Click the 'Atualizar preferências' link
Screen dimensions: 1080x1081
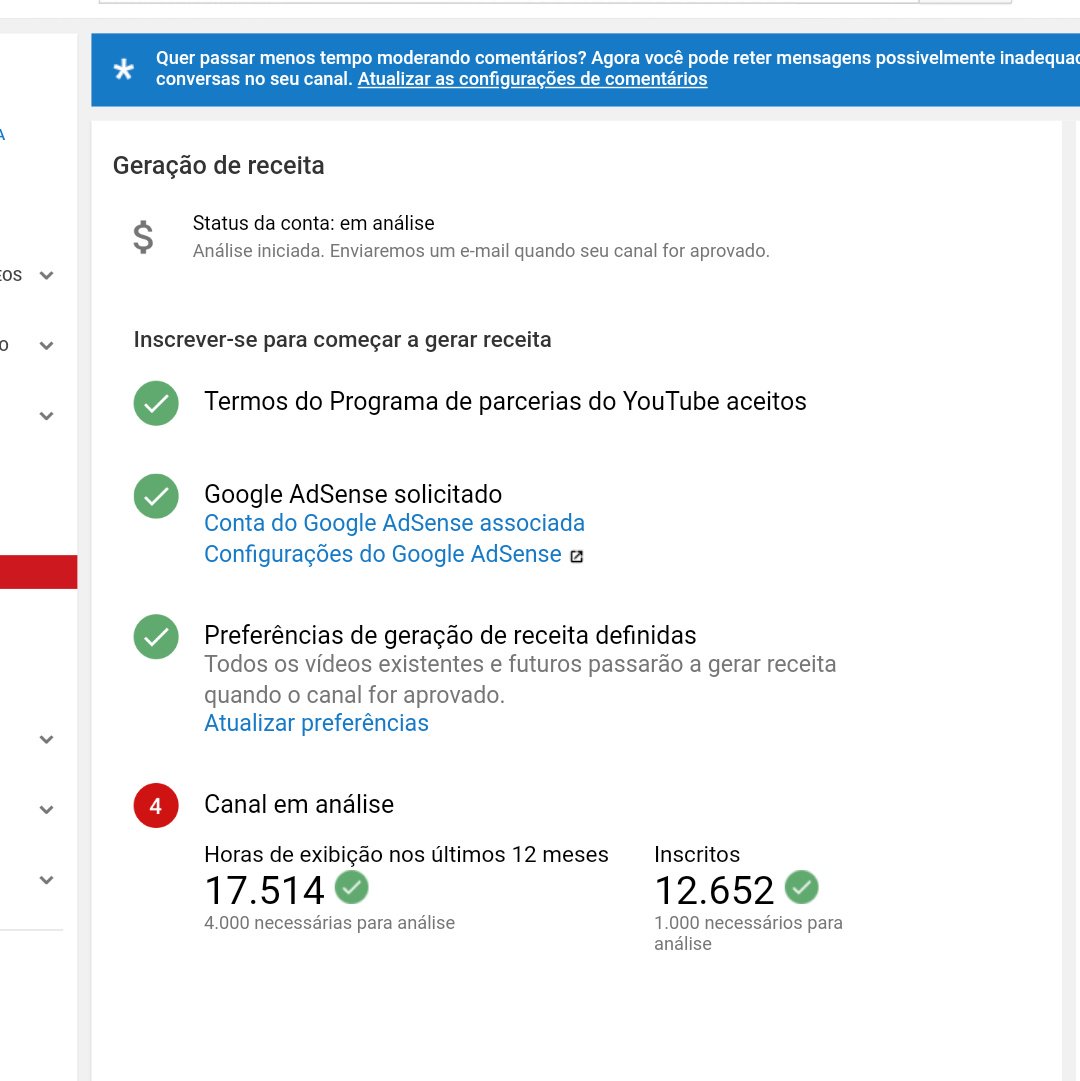click(316, 723)
